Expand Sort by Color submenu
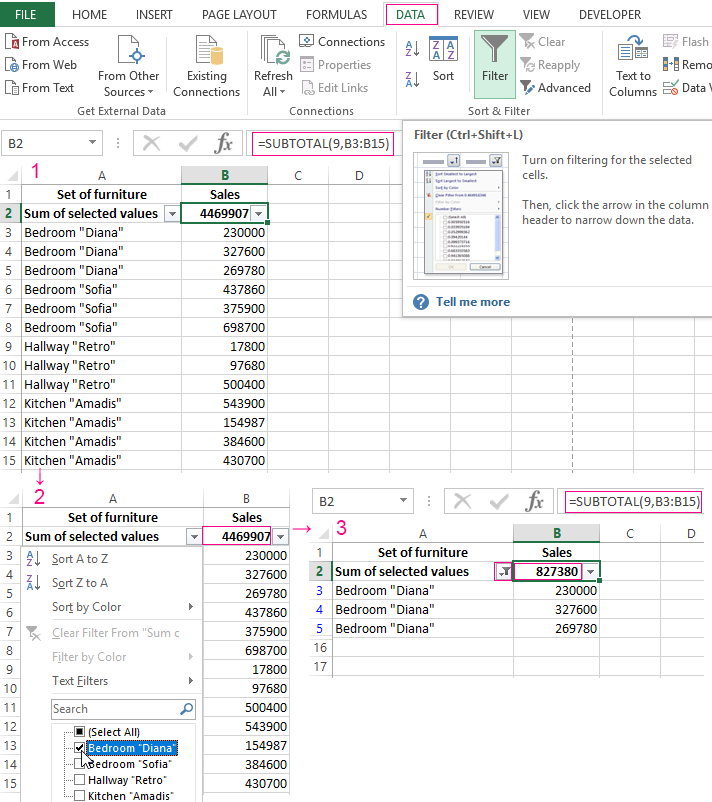The height and width of the screenshot is (802, 712). (x=110, y=607)
